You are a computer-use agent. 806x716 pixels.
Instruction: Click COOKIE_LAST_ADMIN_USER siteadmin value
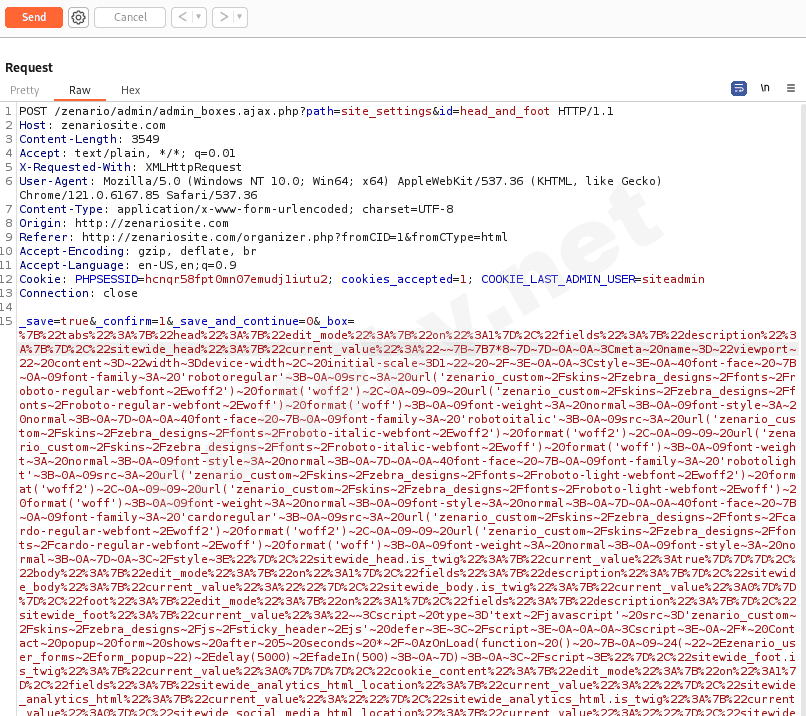pos(673,279)
